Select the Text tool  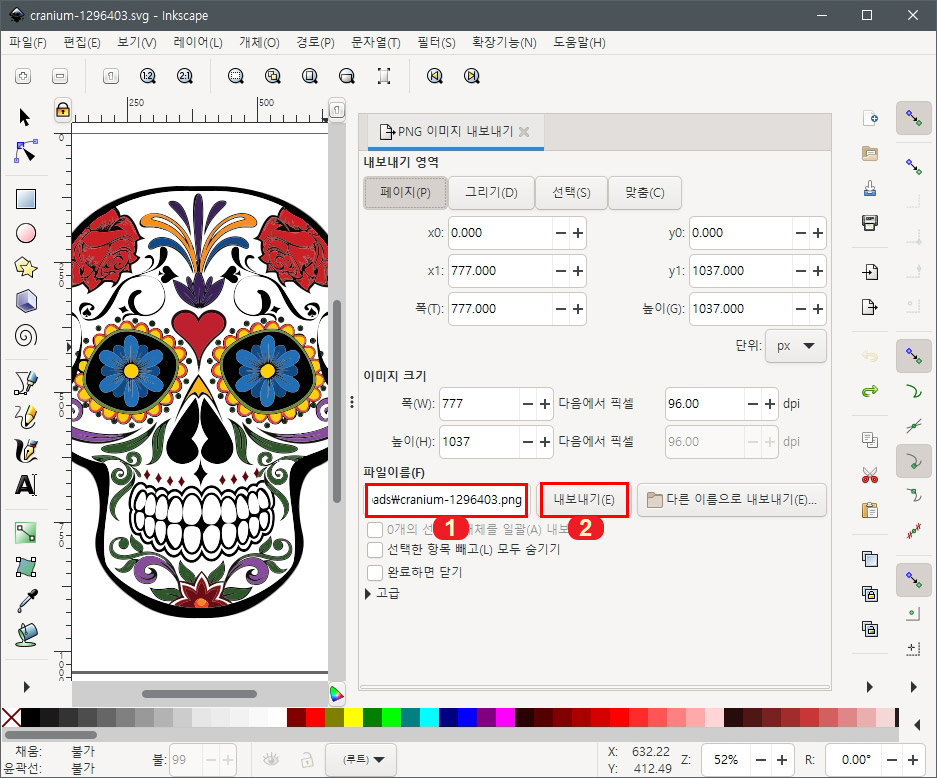coord(26,485)
